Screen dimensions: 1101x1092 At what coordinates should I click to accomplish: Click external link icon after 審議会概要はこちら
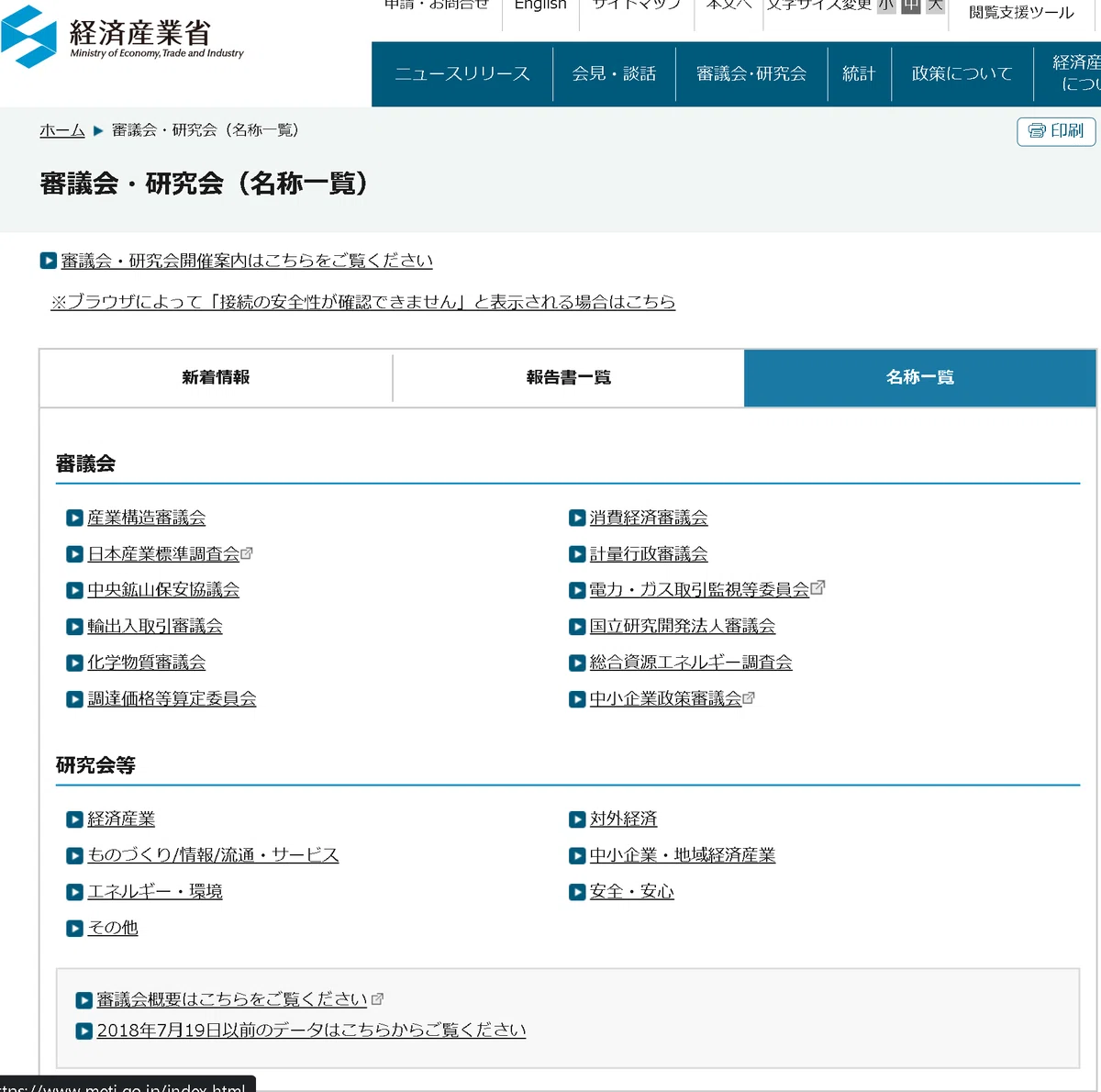tap(377, 999)
